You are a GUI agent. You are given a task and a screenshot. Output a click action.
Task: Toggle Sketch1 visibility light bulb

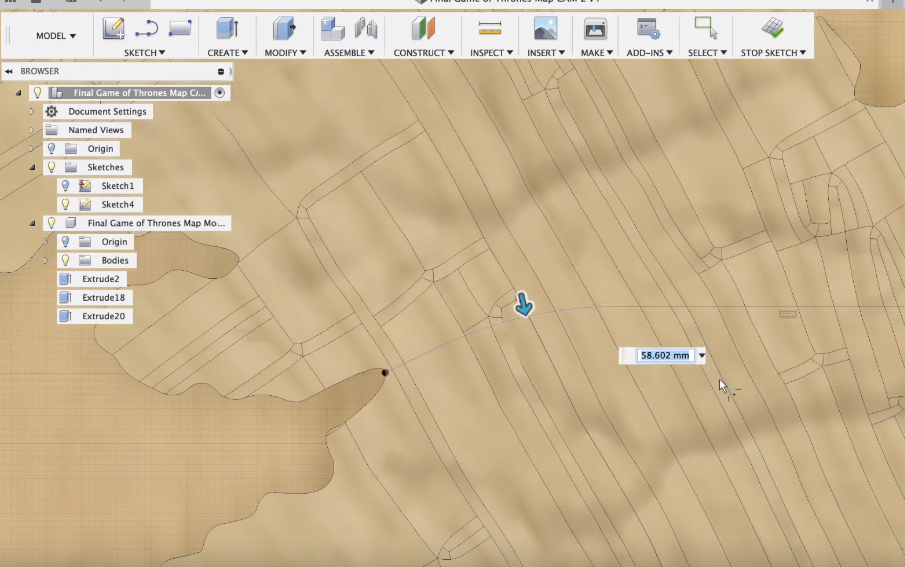pyautogui.click(x=65, y=185)
